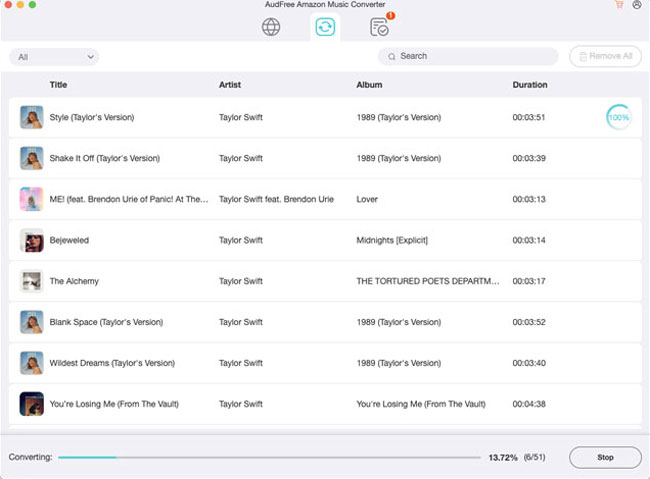Click artist Taylor Swift feat. Brendon Urie

tap(276, 199)
